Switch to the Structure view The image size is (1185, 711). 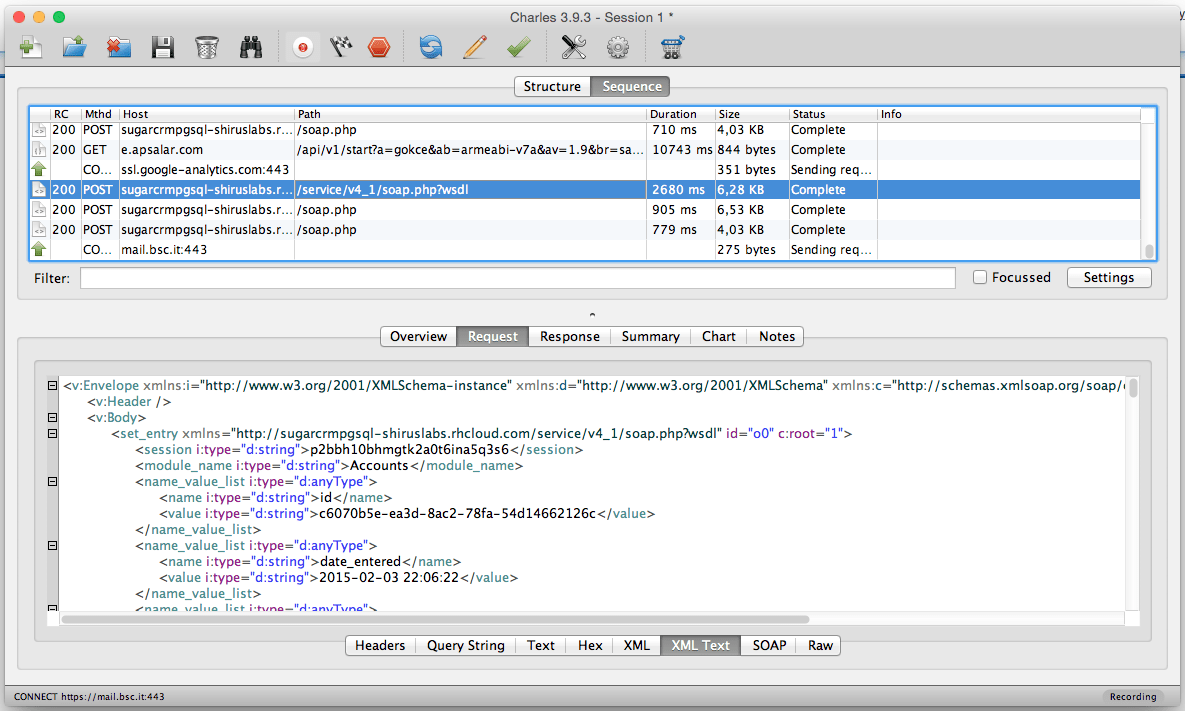coord(552,86)
